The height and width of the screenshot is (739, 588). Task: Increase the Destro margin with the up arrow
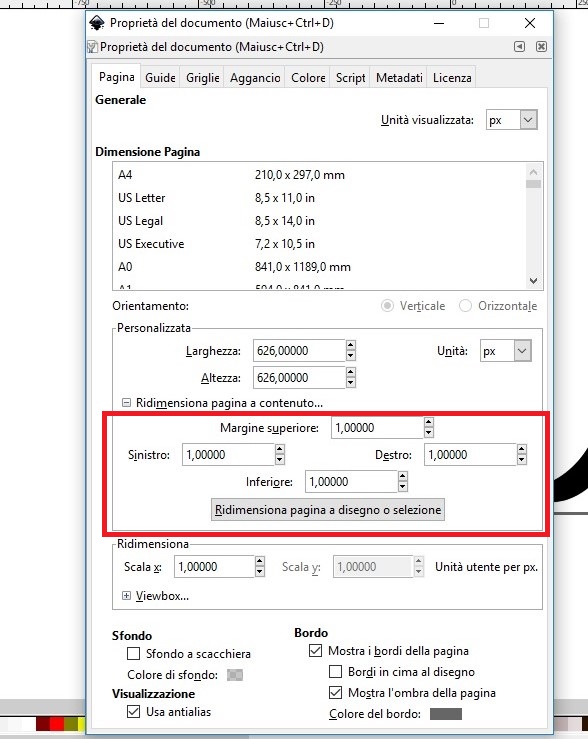[521, 450]
